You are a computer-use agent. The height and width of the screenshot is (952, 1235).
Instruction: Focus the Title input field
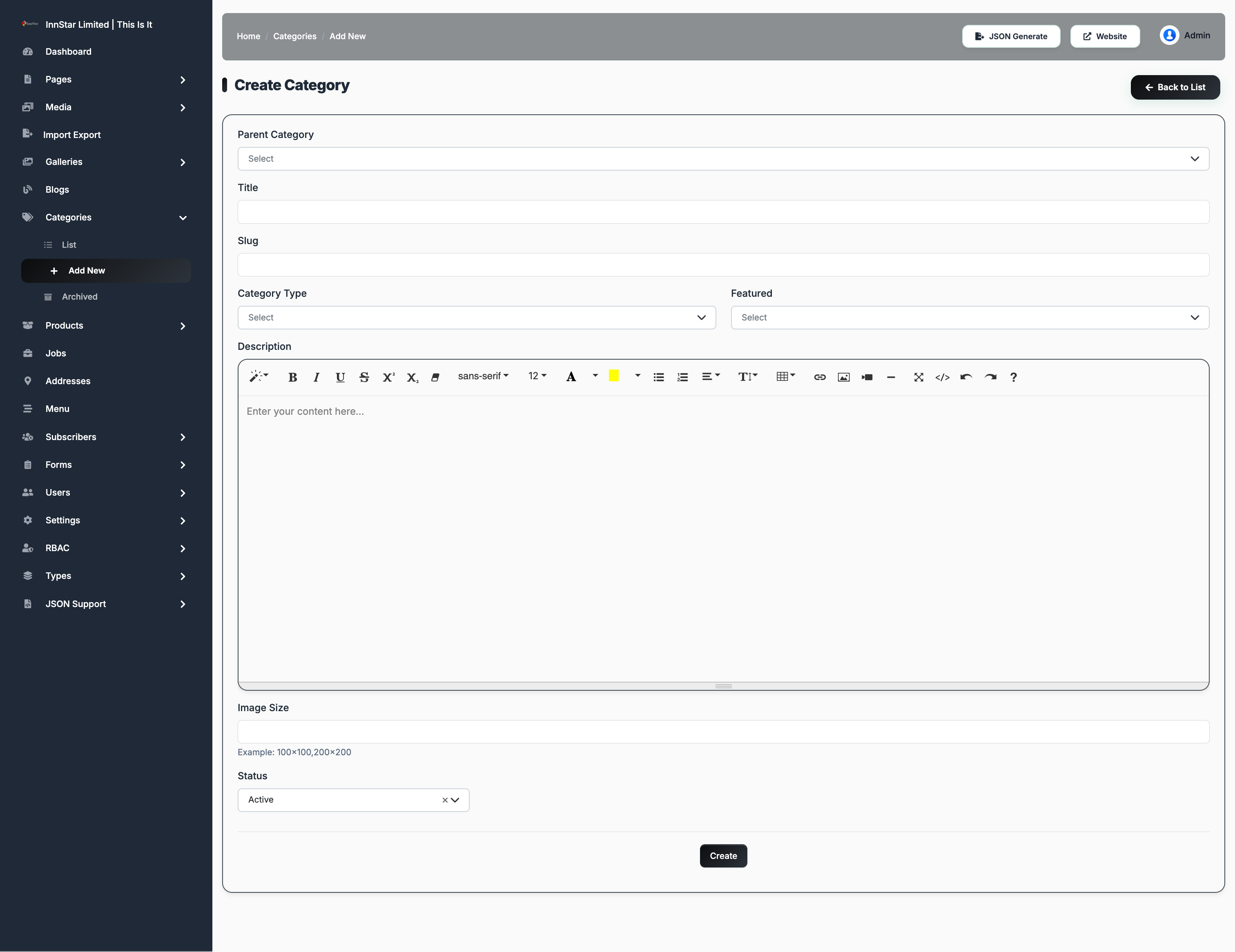coord(723,212)
